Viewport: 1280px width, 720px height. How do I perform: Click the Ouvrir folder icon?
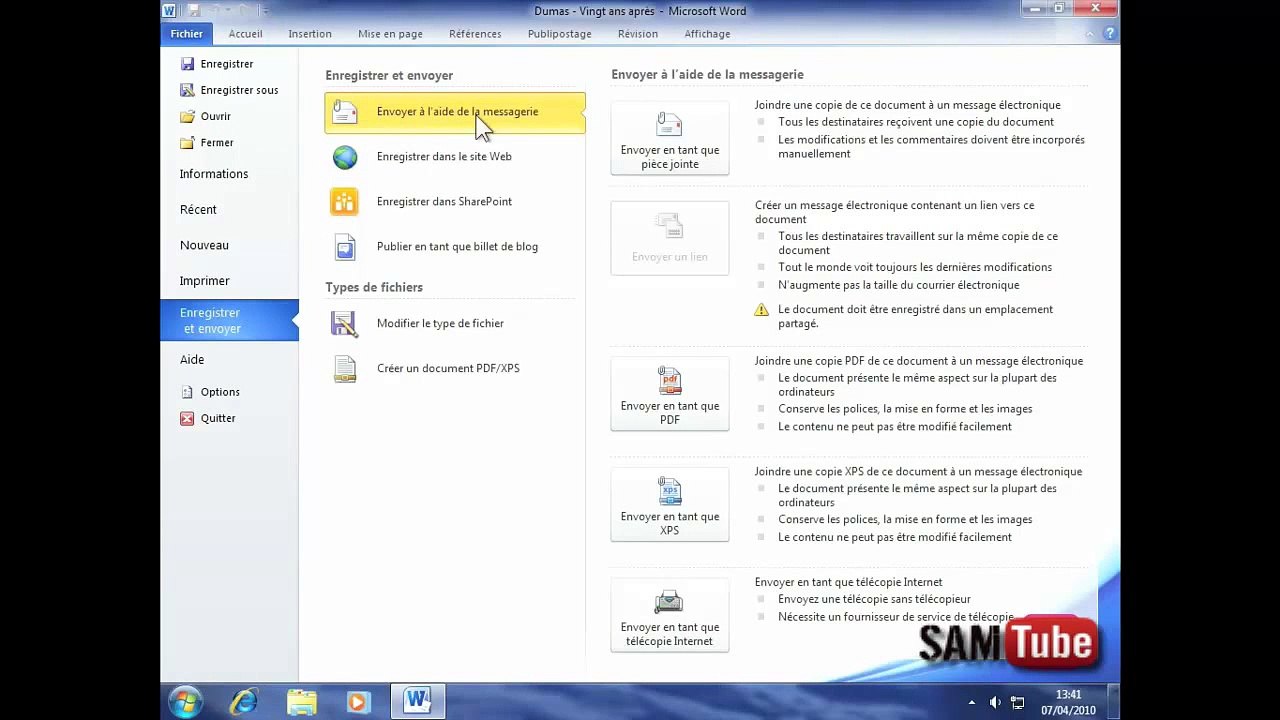pos(187,116)
